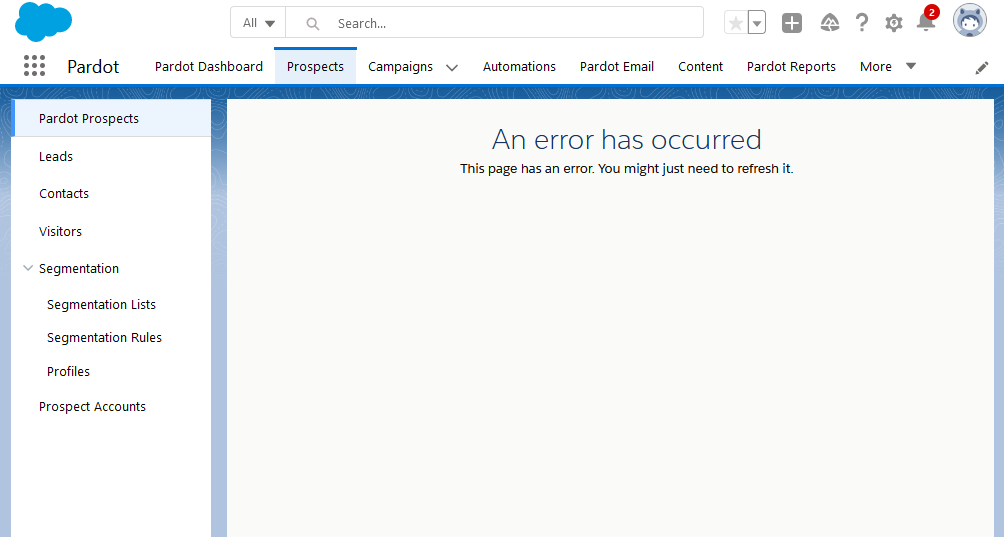
Task: Open the All search scope dropdown
Action: tap(258, 23)
